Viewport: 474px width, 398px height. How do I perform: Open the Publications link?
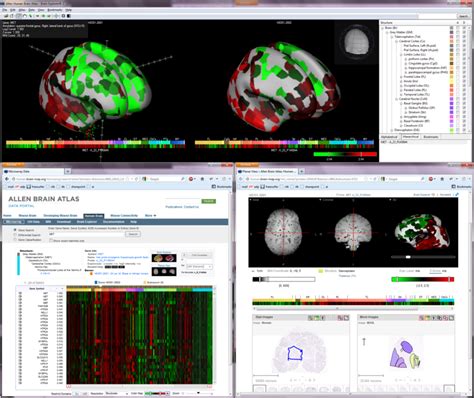tap(174, 207)
